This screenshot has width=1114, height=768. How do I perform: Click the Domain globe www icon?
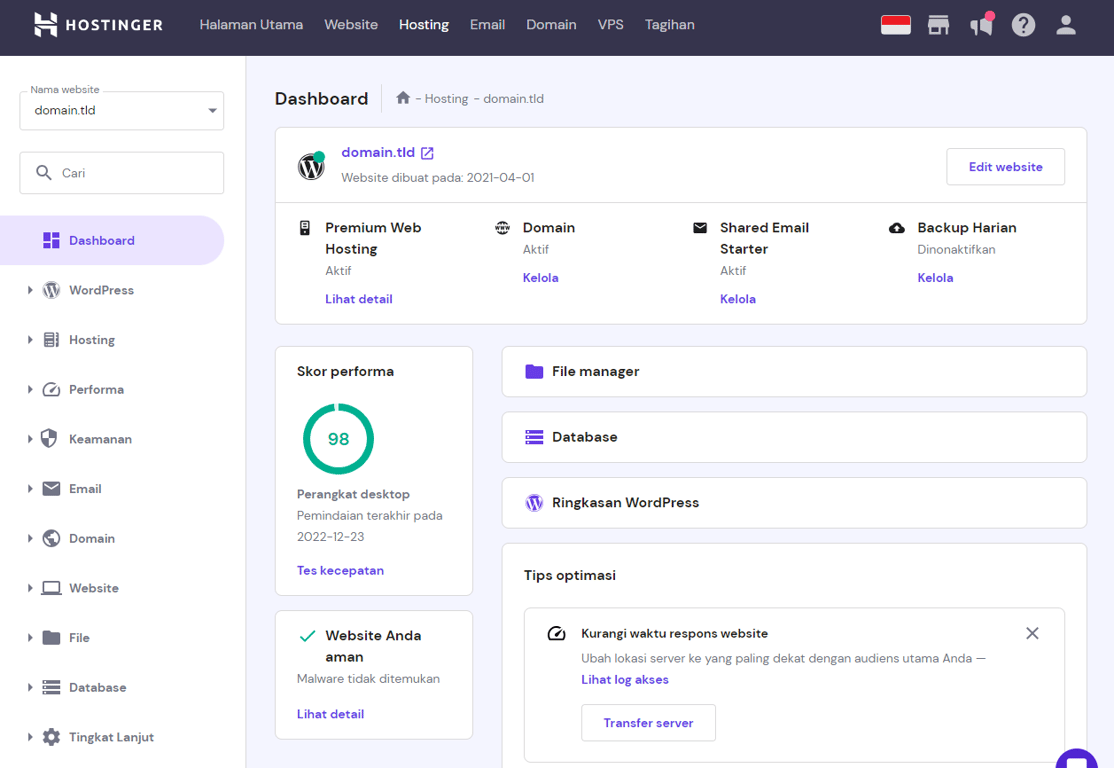point(502,228)
